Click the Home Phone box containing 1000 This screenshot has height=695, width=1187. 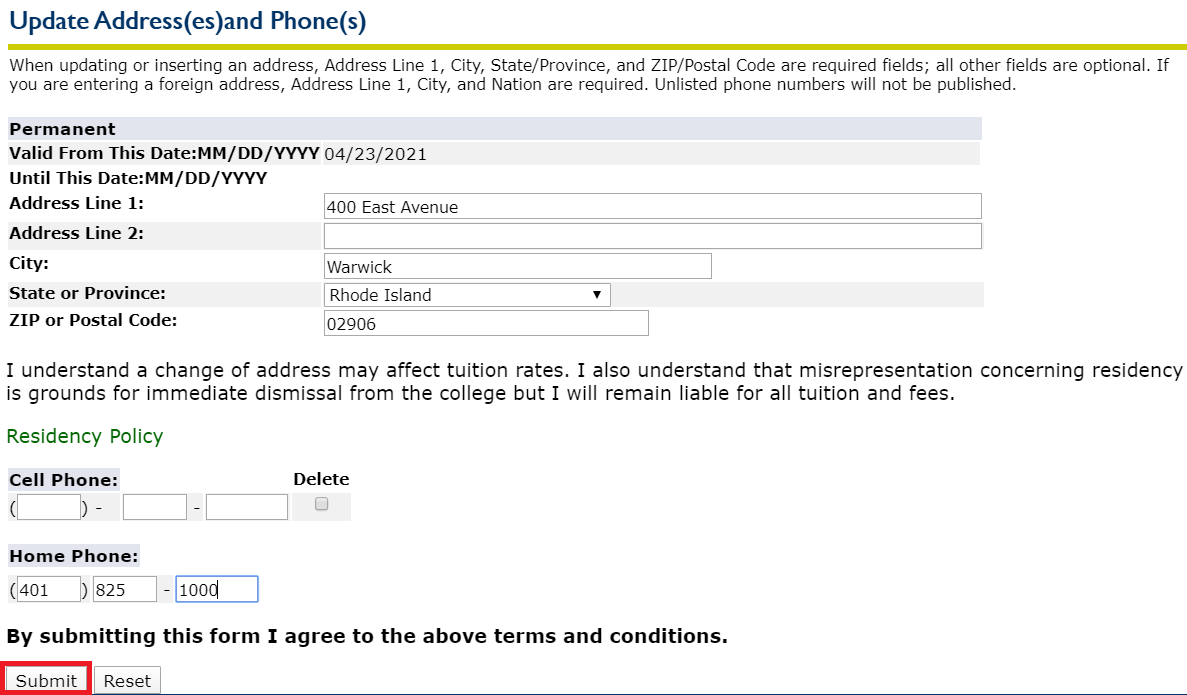(217, 590)
